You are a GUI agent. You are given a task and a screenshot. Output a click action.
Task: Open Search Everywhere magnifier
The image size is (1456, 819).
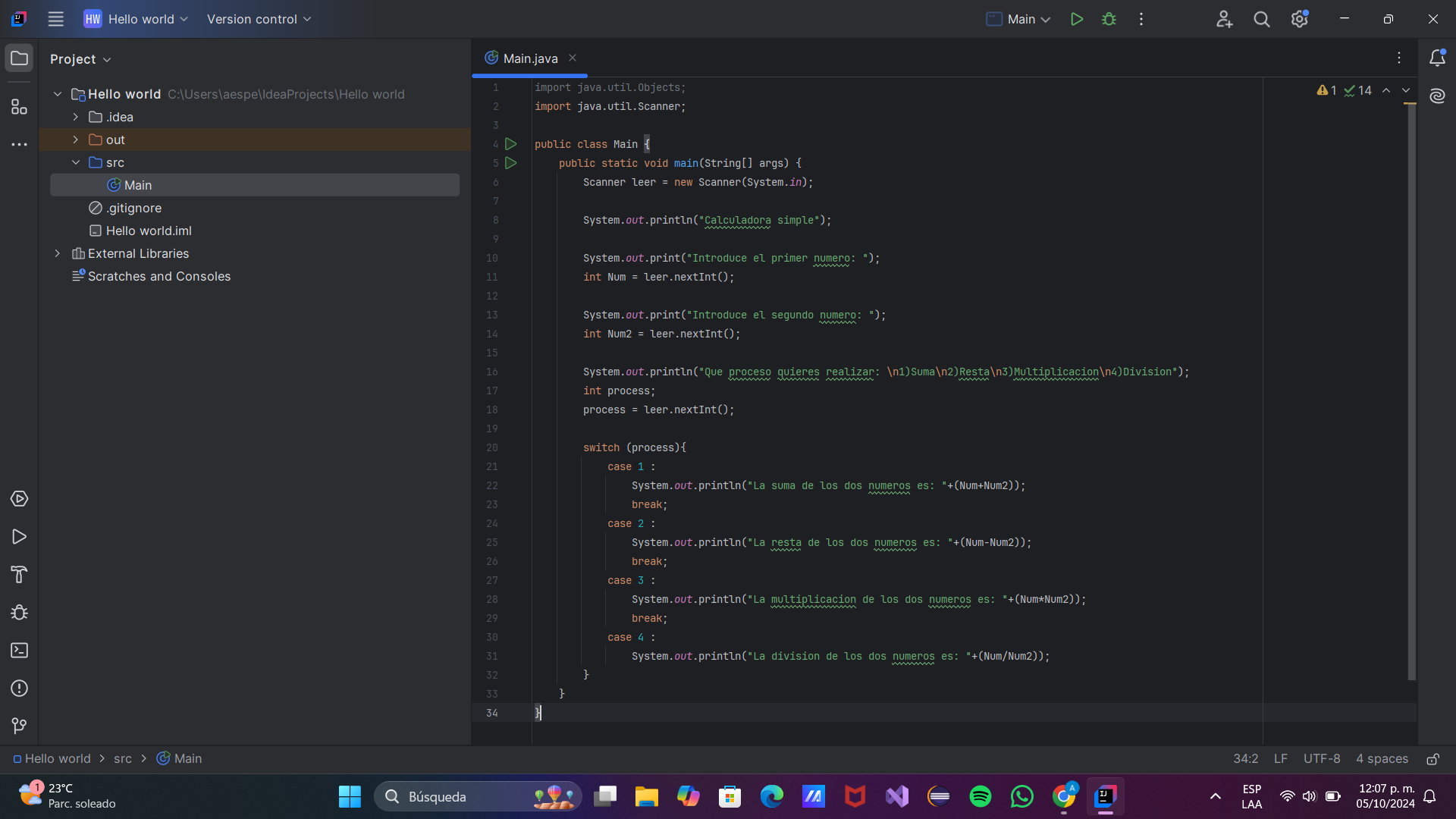click(1262, 19)
